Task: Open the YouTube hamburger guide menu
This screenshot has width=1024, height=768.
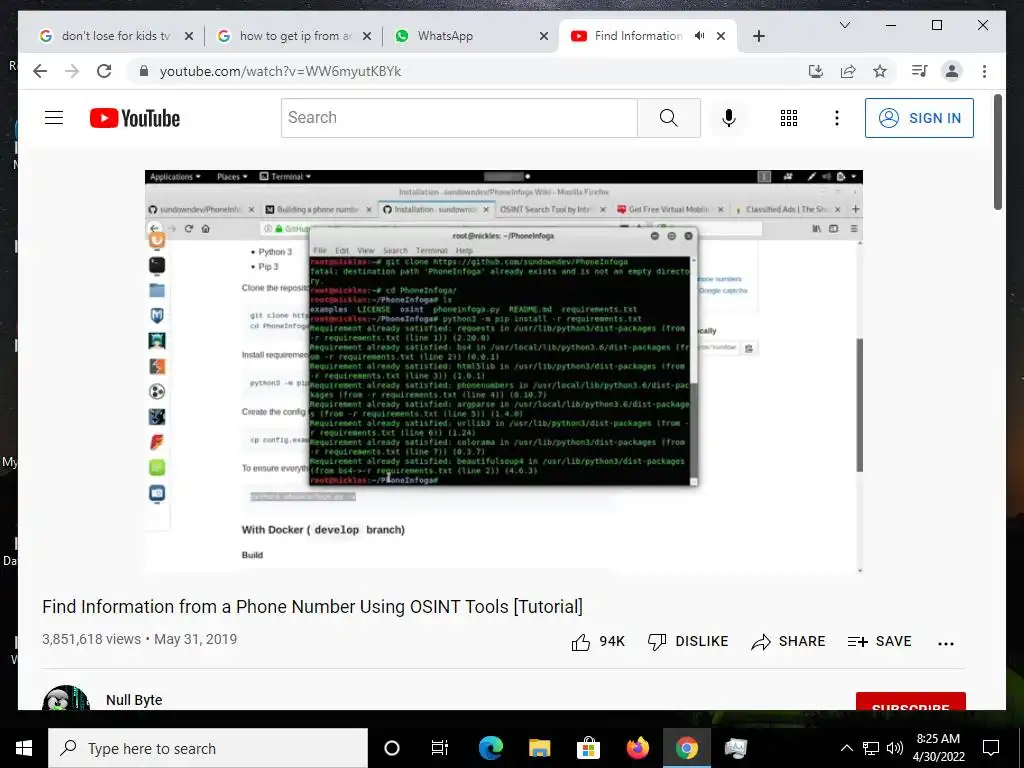Action: 54,118
